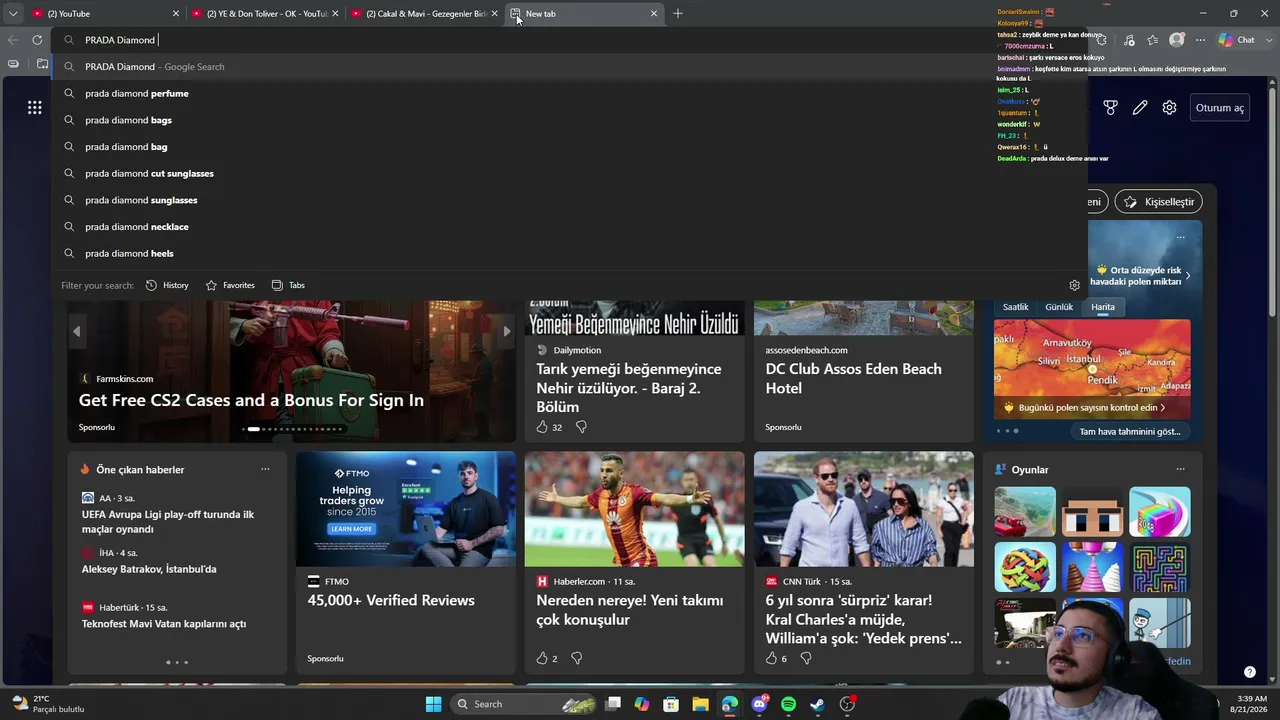This screenshot has width=1280, height=720.
Task: Close the Cakal & Mavi tab
Action: pyautogui.click(x=494, y=14)
